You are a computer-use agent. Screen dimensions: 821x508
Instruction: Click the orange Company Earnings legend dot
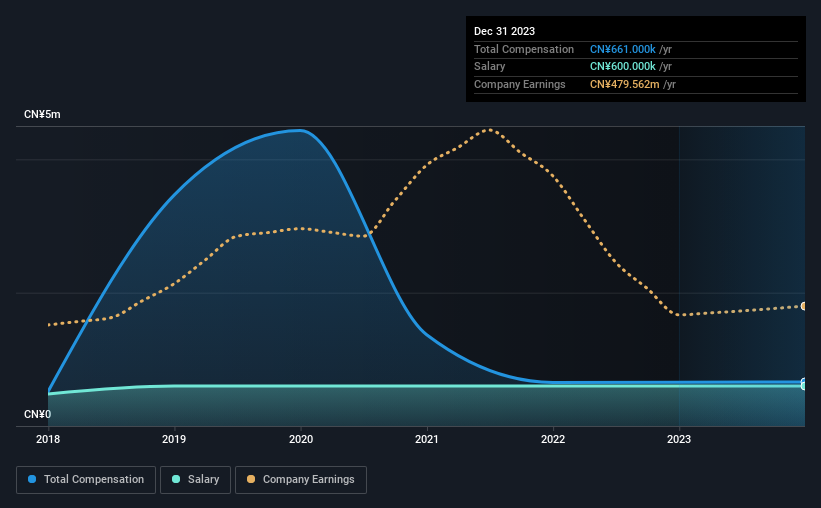[251, 479]
